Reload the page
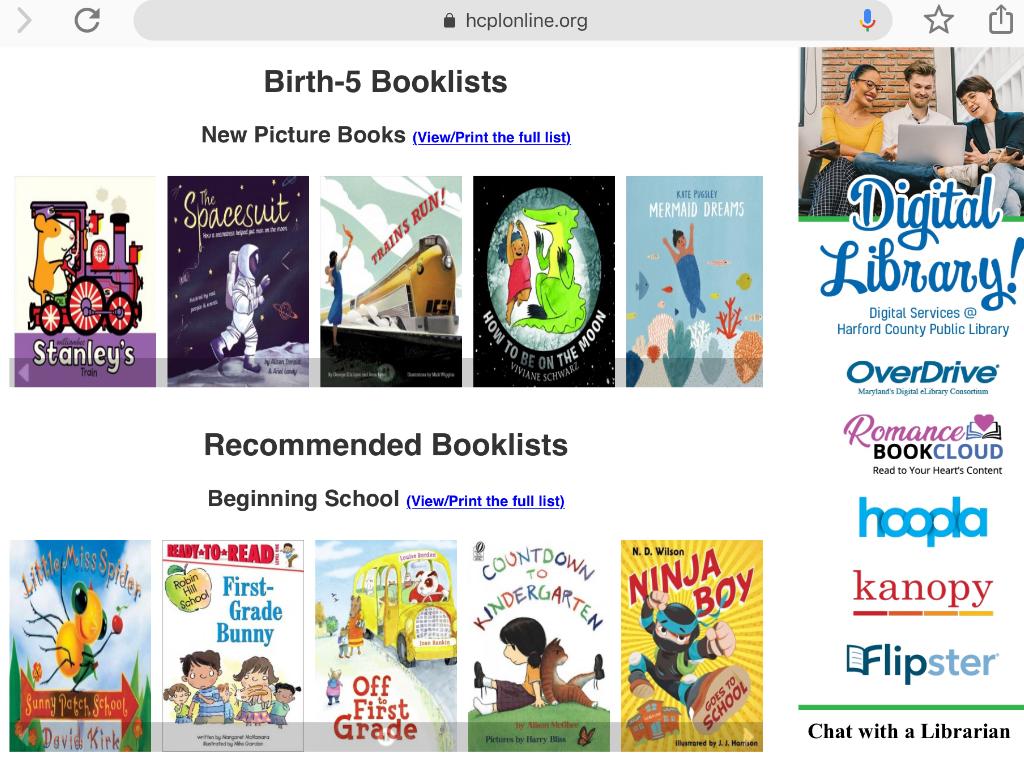Image resolution: width=1024 pixels, height=768 pixels. [x=87, y=20]
